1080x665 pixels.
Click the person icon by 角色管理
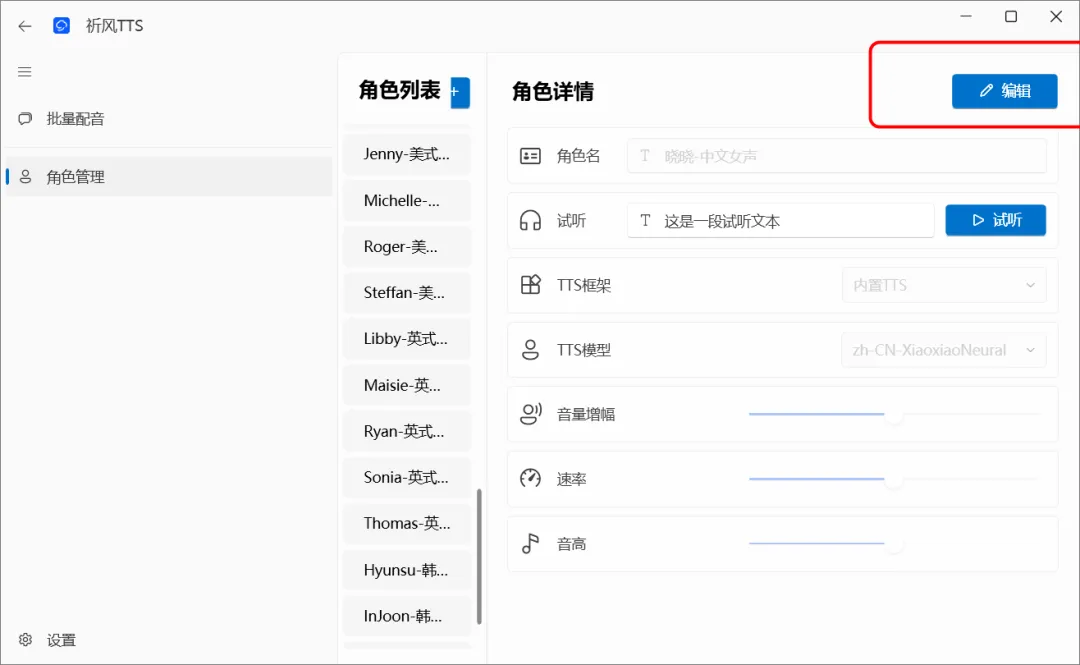[x=25, y=177]
